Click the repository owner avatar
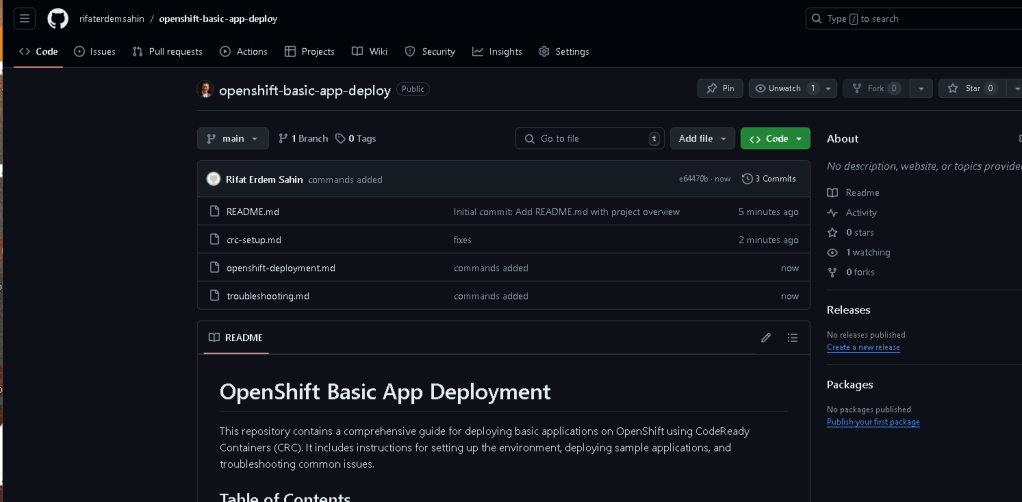 point(205,89)
